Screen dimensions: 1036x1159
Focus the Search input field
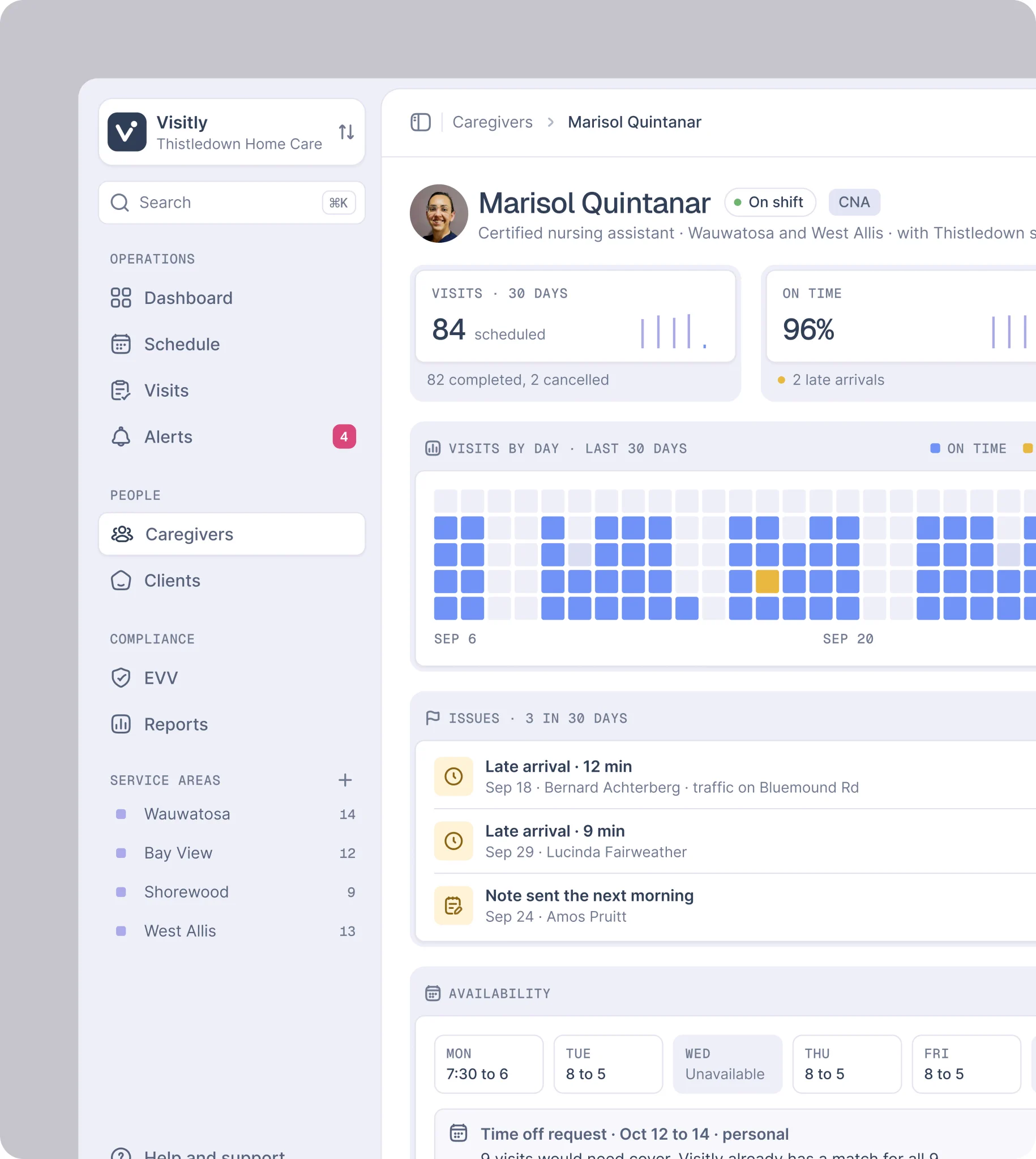(232, 203)
